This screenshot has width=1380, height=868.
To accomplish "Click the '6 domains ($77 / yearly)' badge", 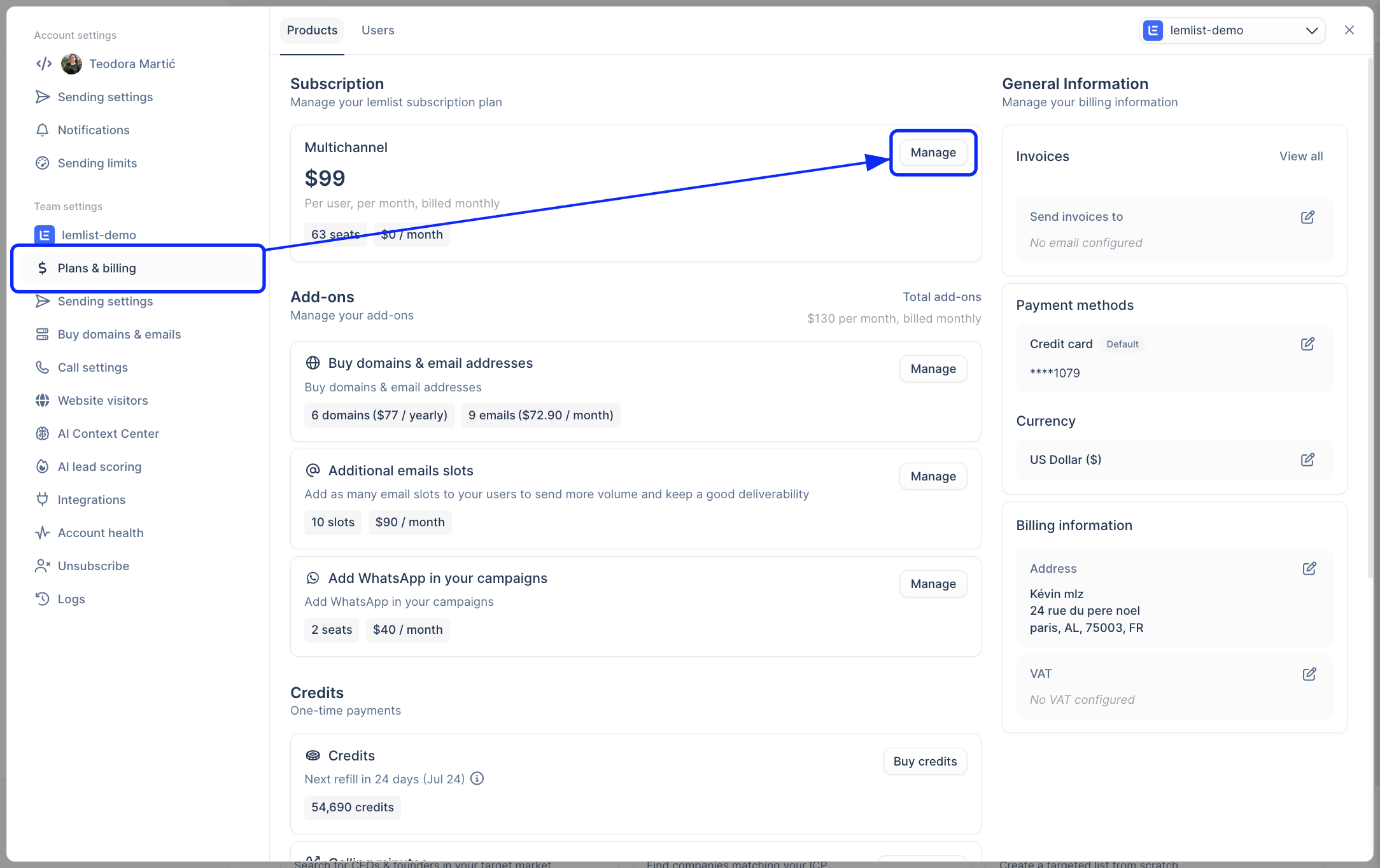I will [379, 415].
